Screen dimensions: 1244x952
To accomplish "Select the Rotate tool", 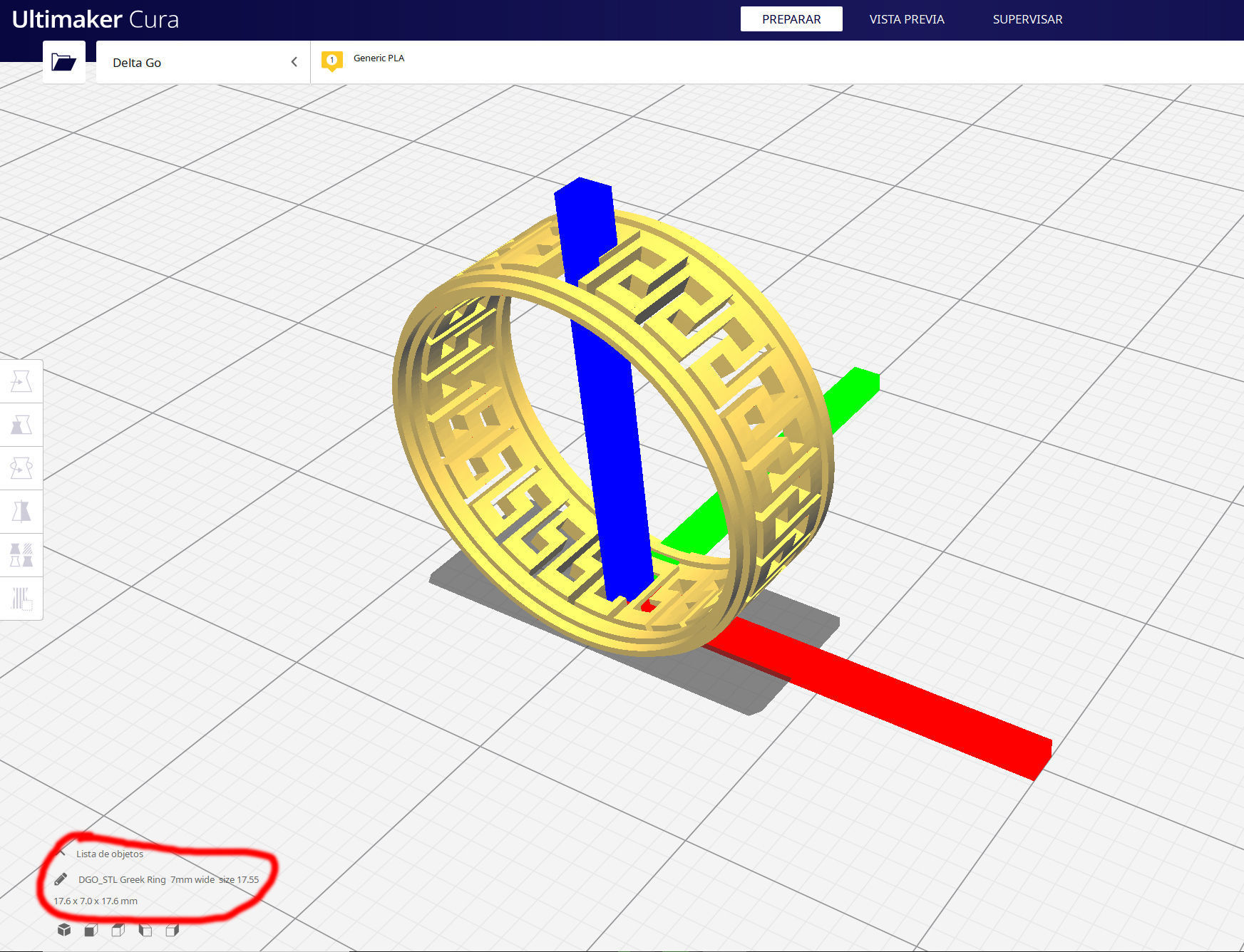I will [21, 468].
